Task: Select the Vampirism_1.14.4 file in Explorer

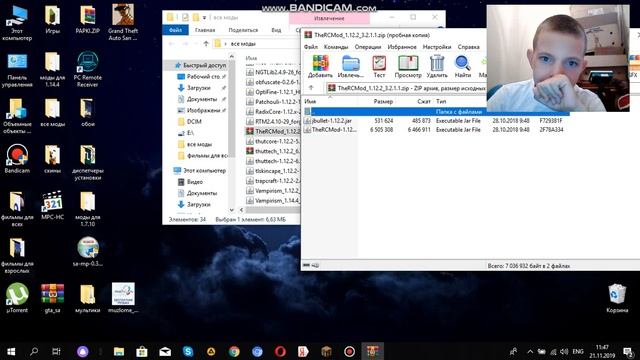Action: coord(273,200)
